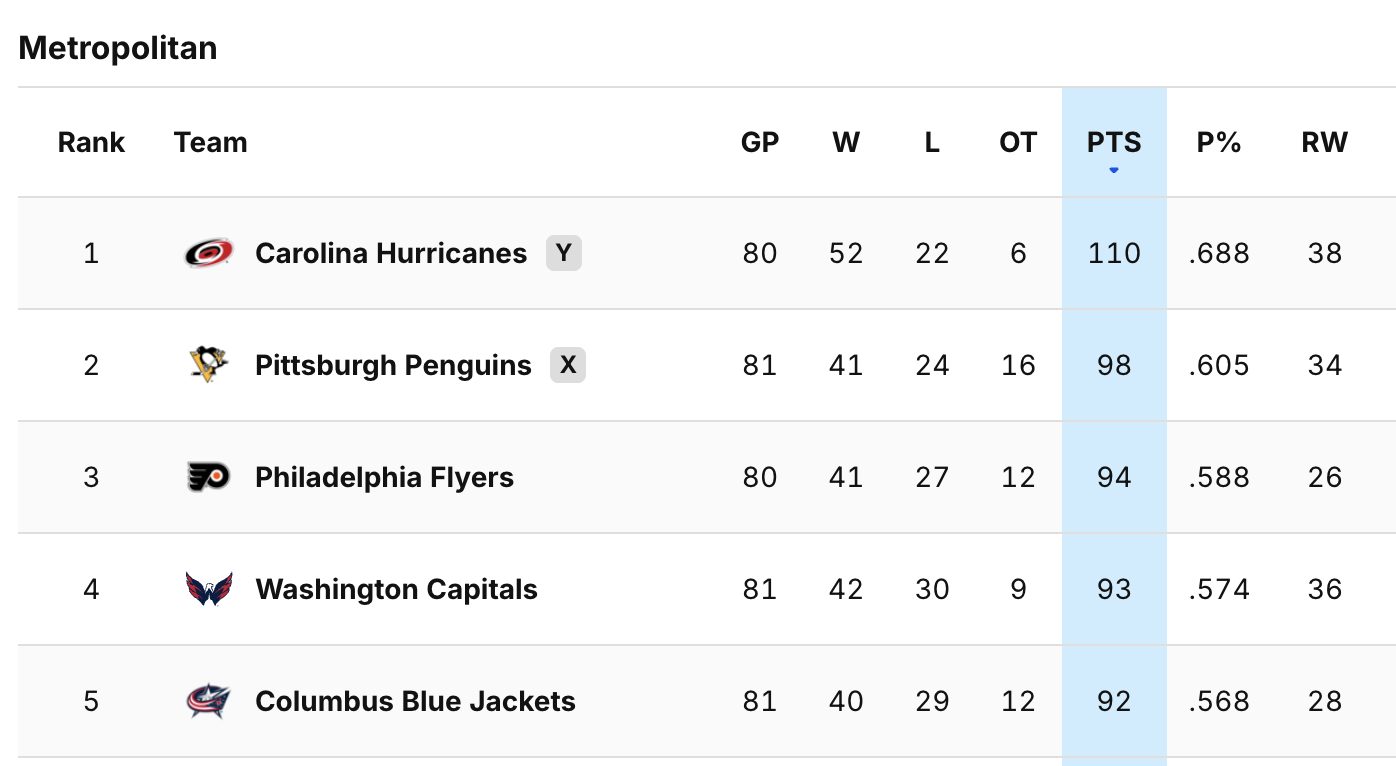Click the Y clinched badge beside Hurricanes
Image resolution: width=1396 pixels, height=766 pixels.
pyautogui.click(x=564, y=253)
